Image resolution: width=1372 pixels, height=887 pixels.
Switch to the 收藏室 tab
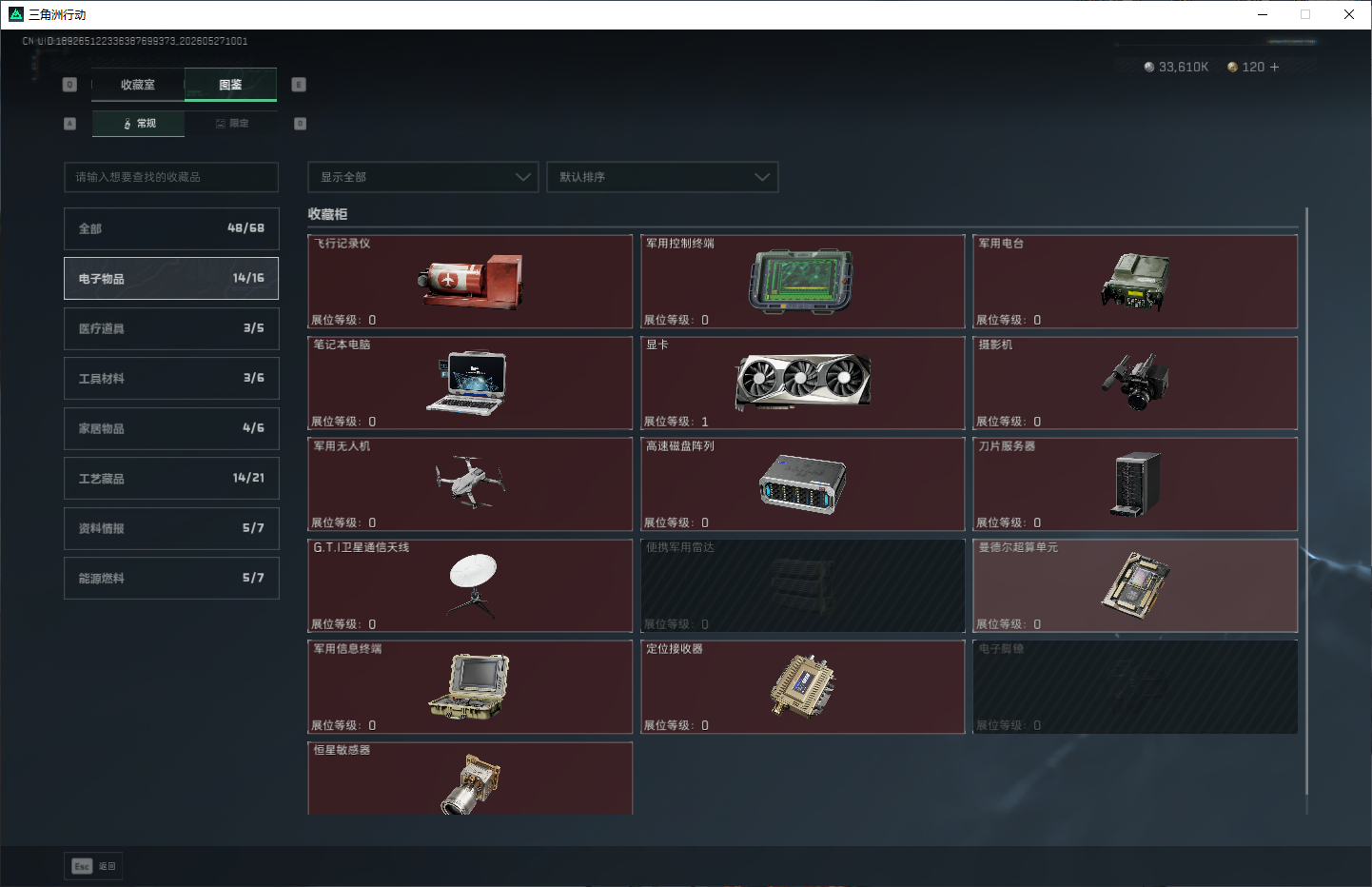pyautogui.click(x=138, y=85)
